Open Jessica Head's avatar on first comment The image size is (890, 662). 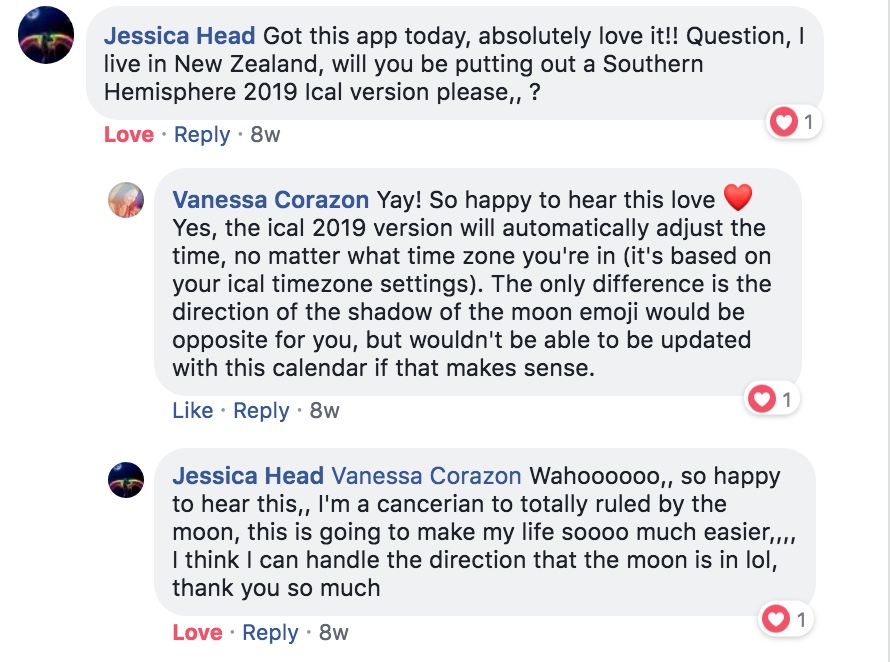46,35
